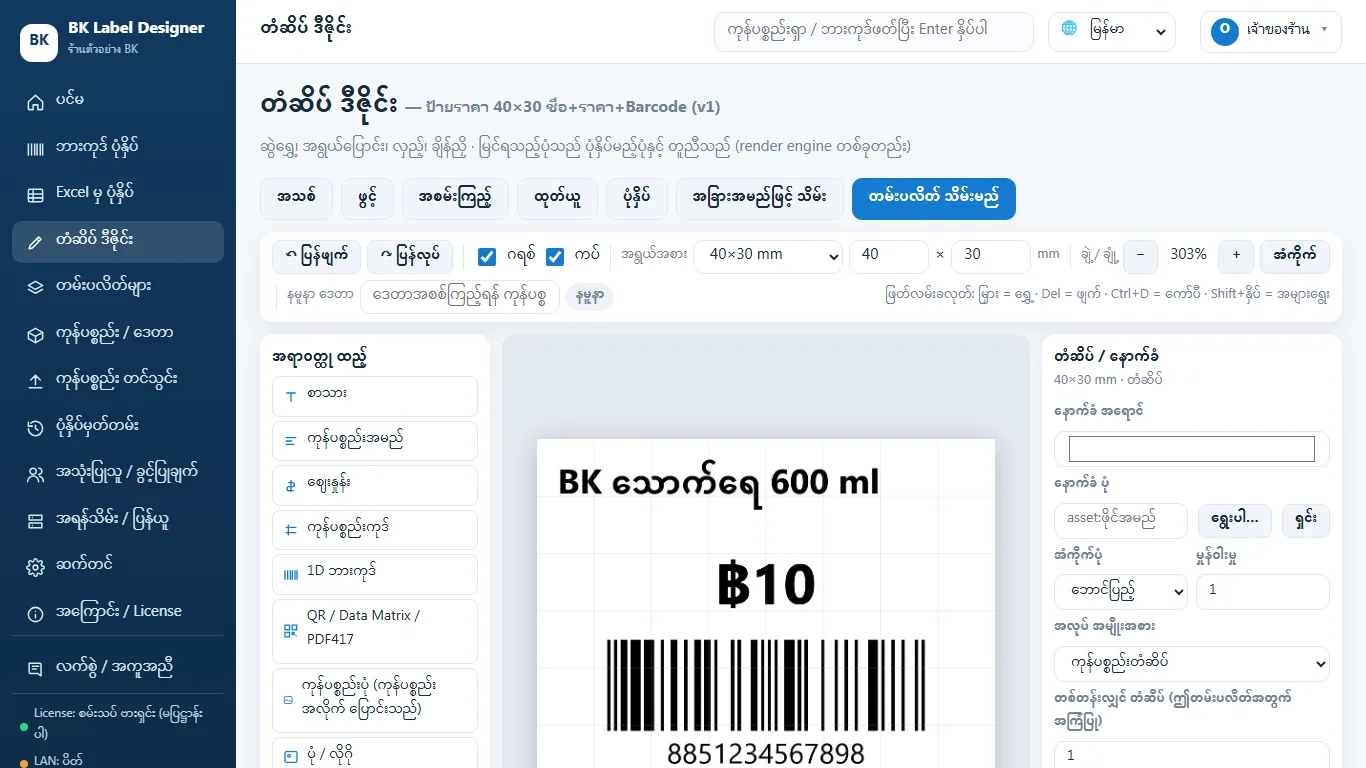The image size is (1366, 768).
Task: Click the ပုံနှိပ် print button
Action: pyautogui.click(x=636, y=198)
